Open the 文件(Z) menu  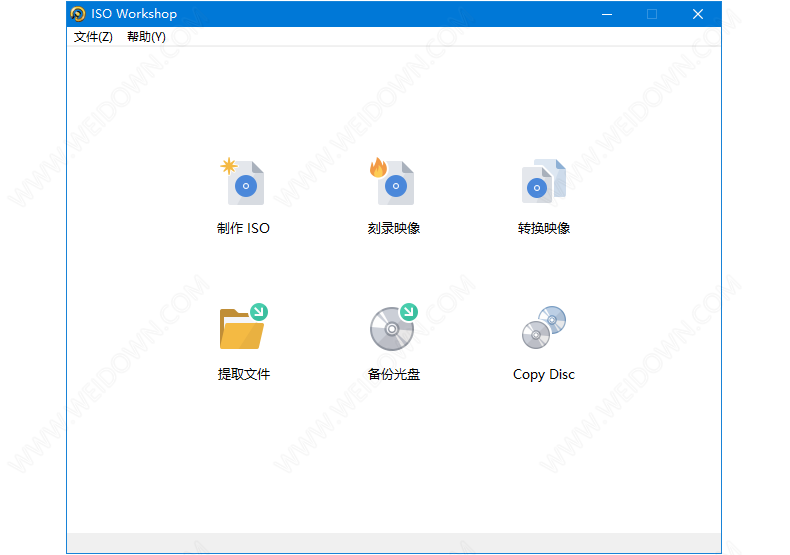click(93, 37)
